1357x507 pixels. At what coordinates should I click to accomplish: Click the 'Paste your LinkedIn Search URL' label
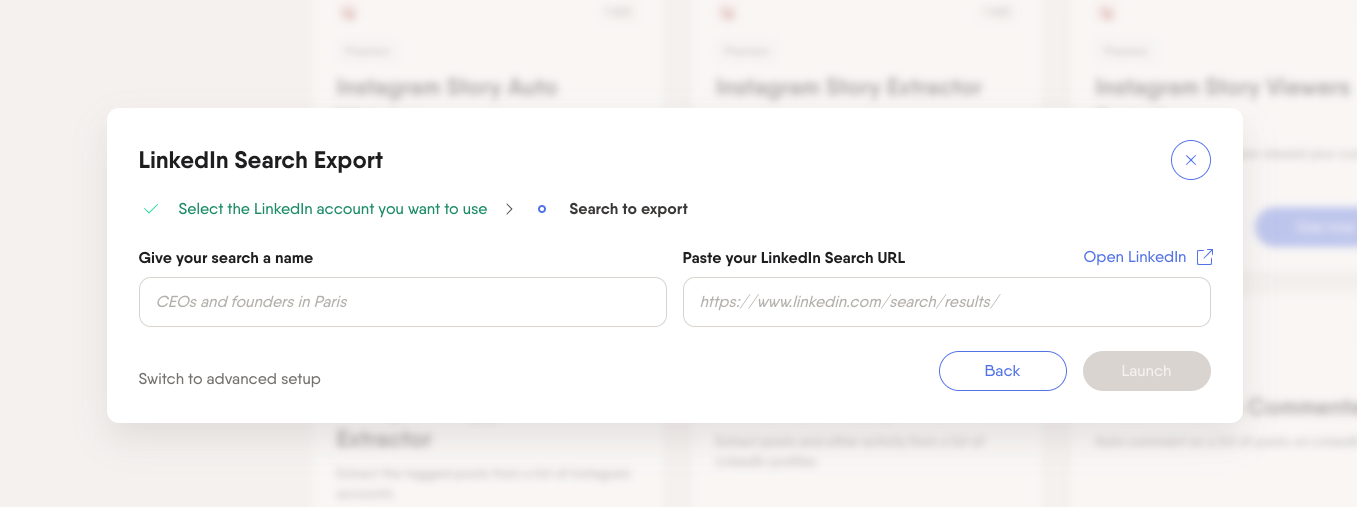(794, 258)
